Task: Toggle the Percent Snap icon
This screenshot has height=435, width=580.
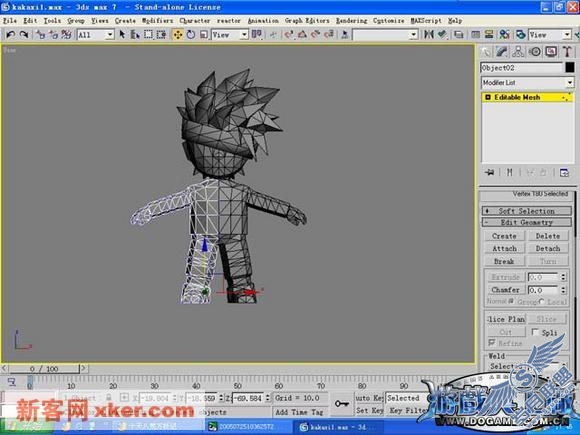Action: point(315,35)
